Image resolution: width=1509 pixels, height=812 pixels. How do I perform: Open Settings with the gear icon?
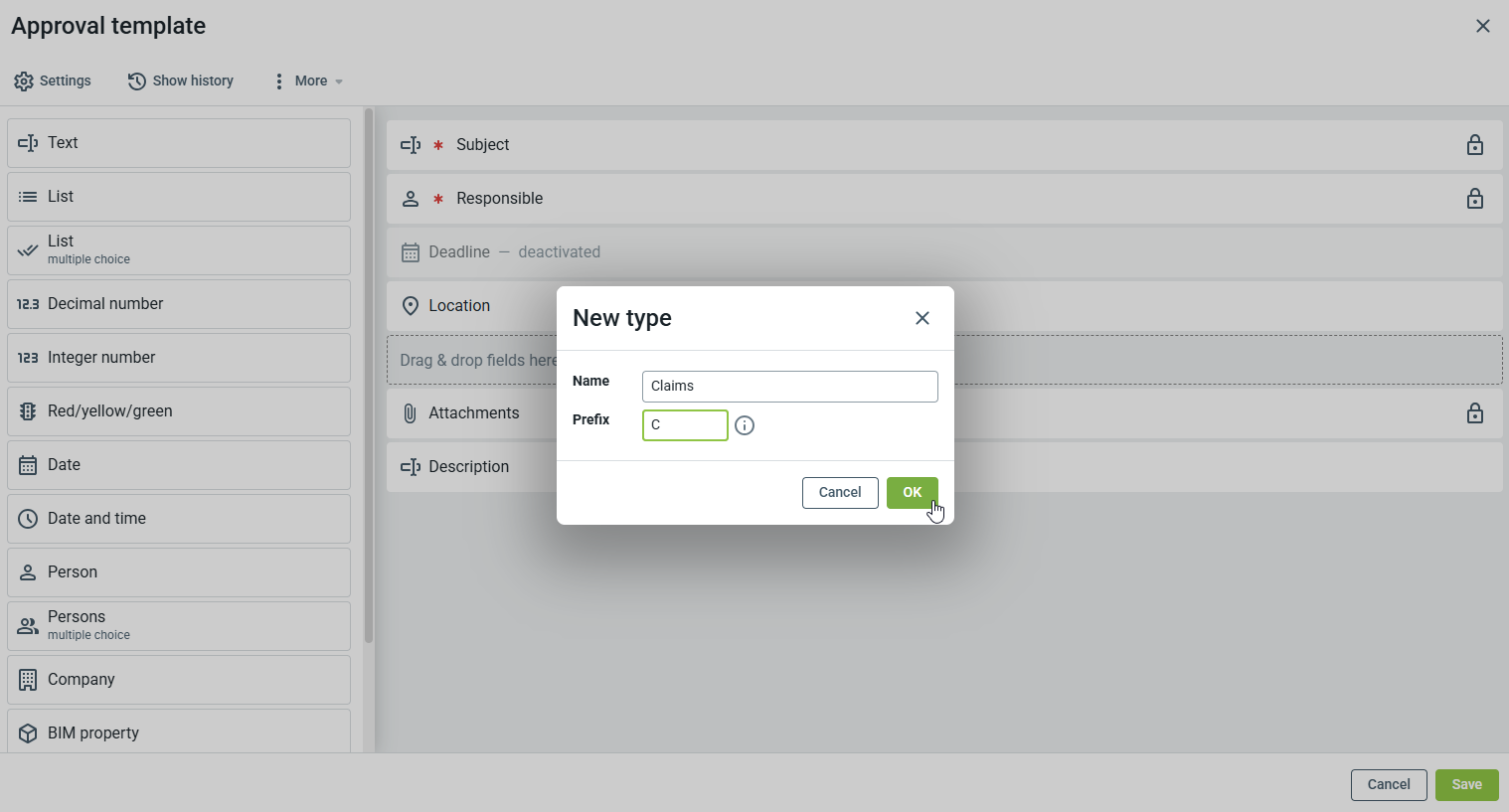coord(24,81)
